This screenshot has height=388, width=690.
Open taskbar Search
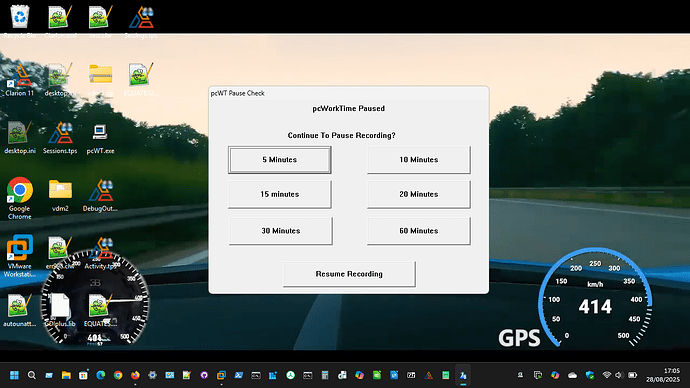click(32, 375)
